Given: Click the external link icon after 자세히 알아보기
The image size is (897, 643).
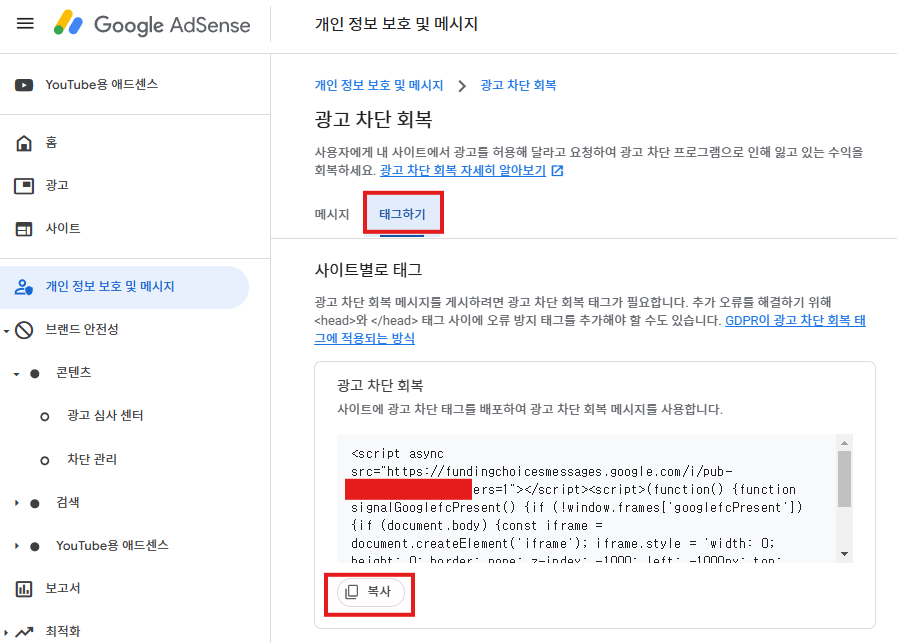Looking at the screenshot, I should coord(557,170).
